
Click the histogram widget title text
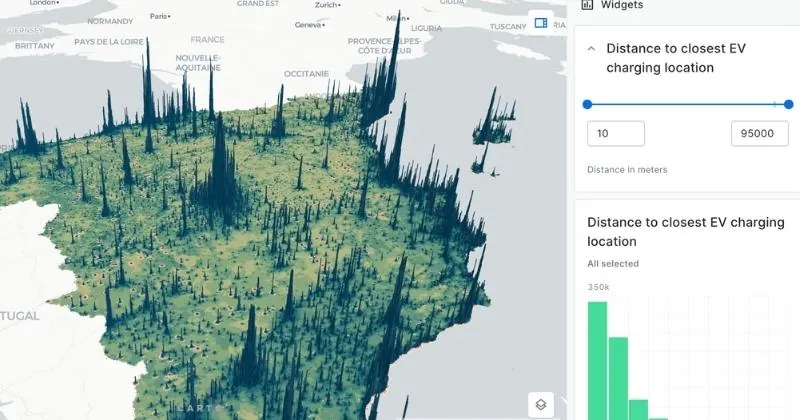[685, 231]
